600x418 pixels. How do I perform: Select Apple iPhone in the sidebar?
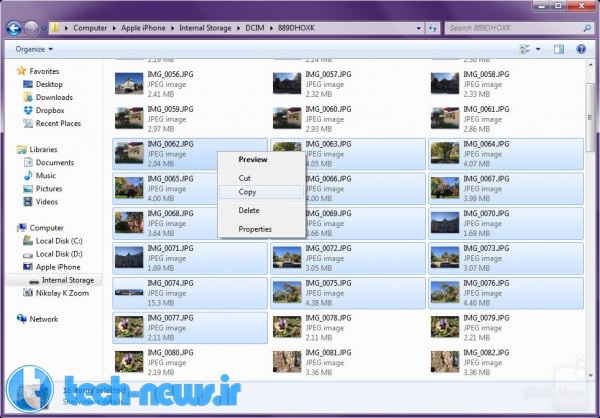tap(58, 267)
